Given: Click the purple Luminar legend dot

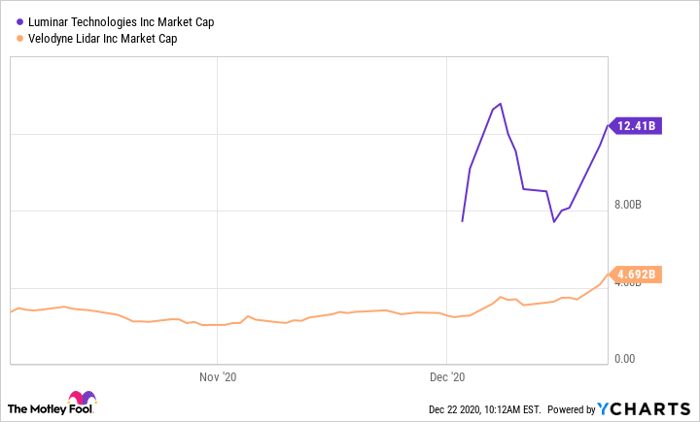Looking at the screenshot, I should (20, 21).
